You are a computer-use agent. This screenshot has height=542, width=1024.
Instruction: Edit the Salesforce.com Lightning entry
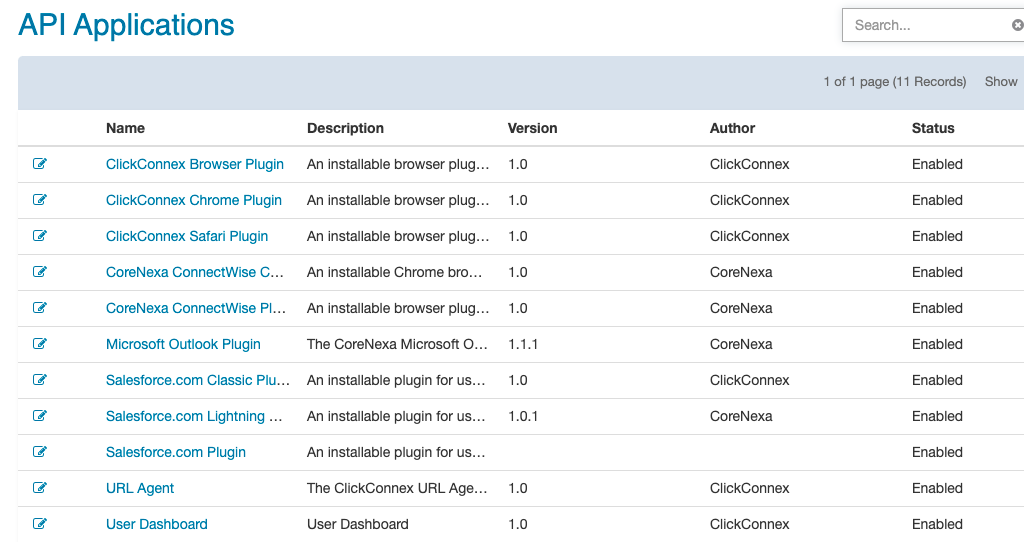coord(40,415)
